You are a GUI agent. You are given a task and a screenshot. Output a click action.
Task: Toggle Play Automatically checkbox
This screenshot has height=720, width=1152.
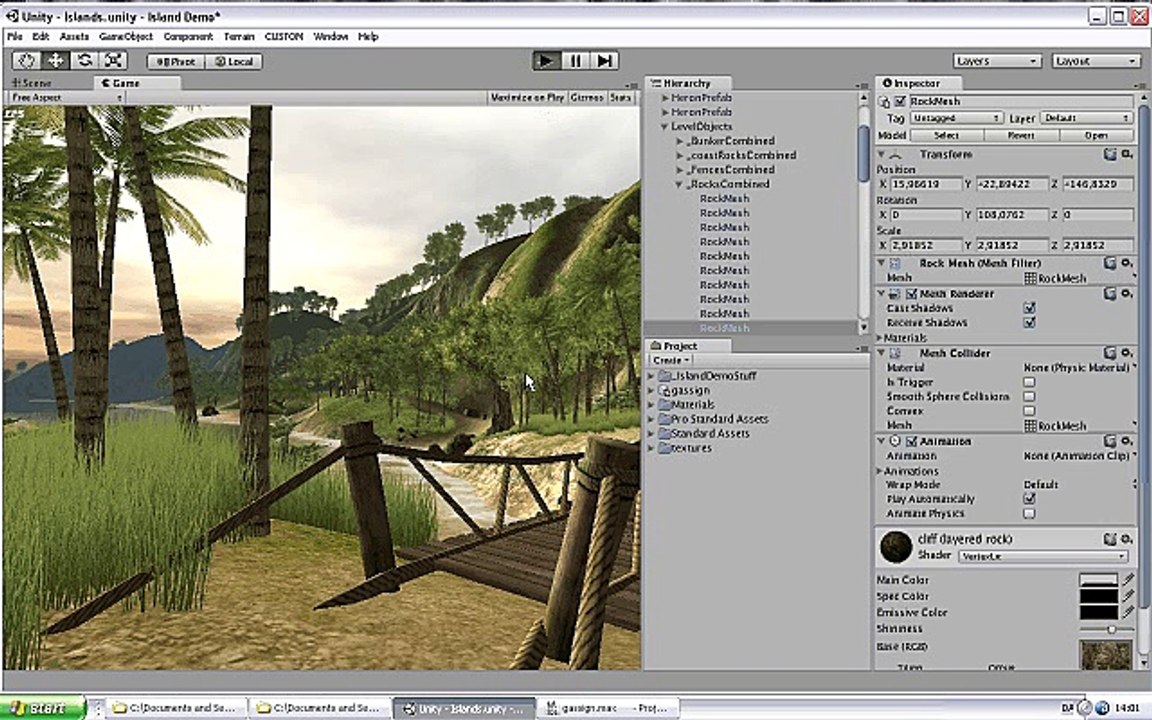pos(1029,499)
